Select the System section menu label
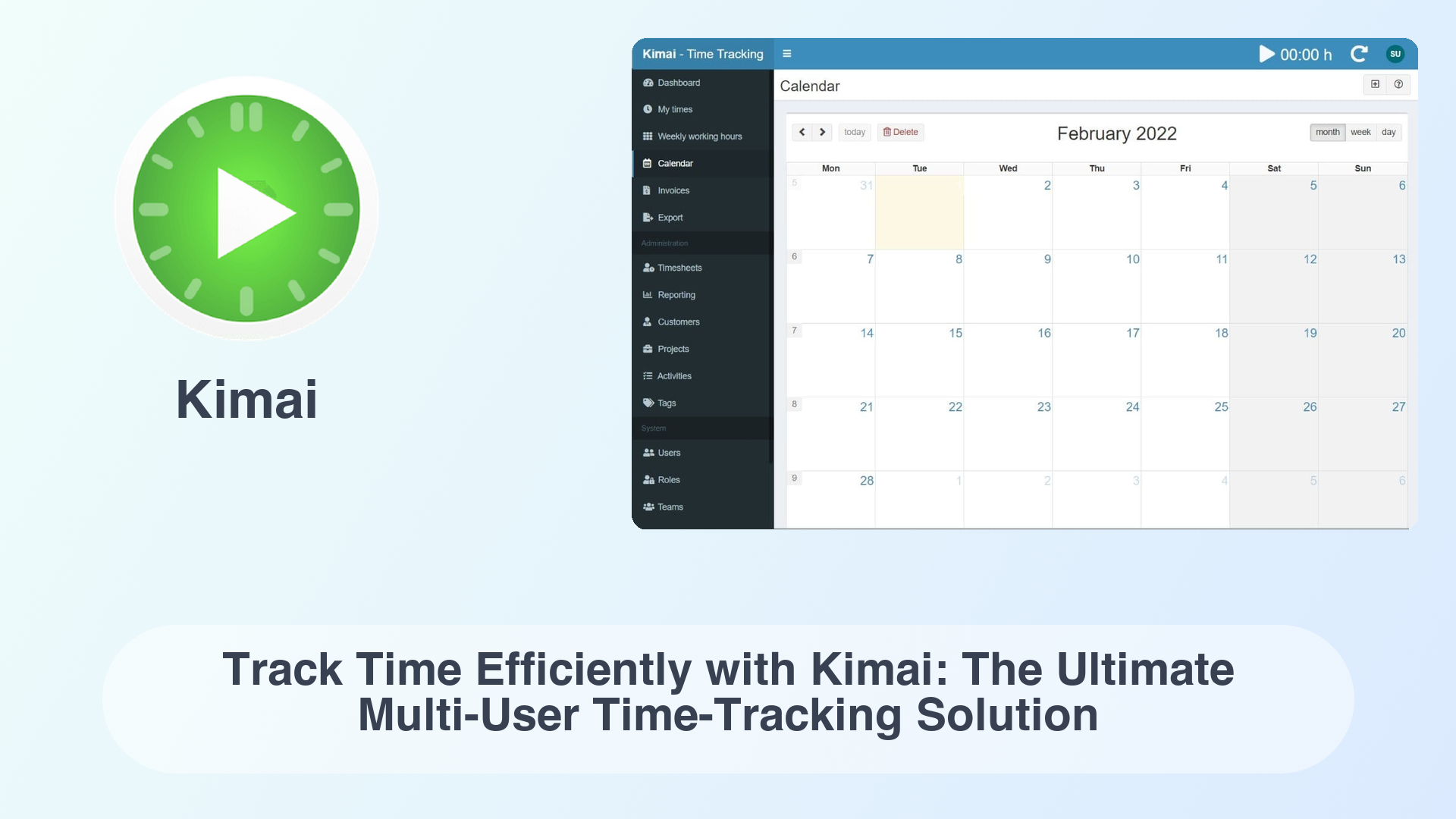Image resolution: width=1456 pixels, height=819 pixels. (x=653, y=428)
